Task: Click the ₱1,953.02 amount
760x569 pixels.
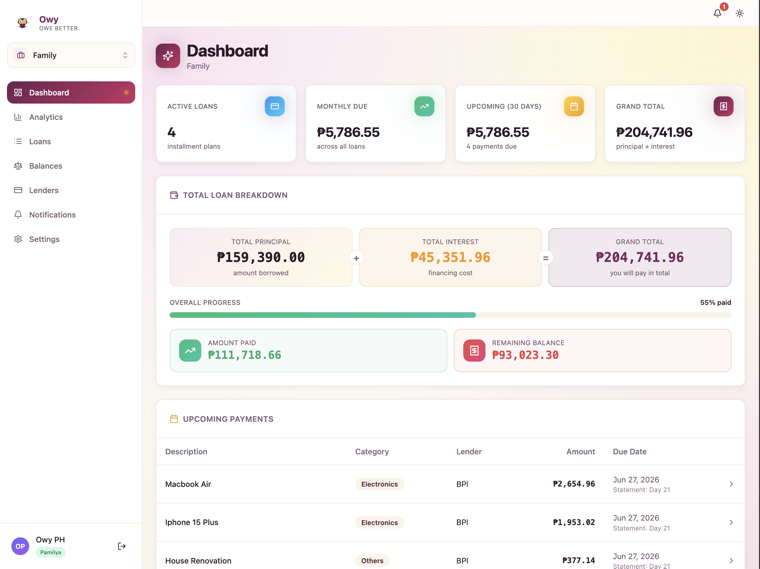Action: point(574,522)
